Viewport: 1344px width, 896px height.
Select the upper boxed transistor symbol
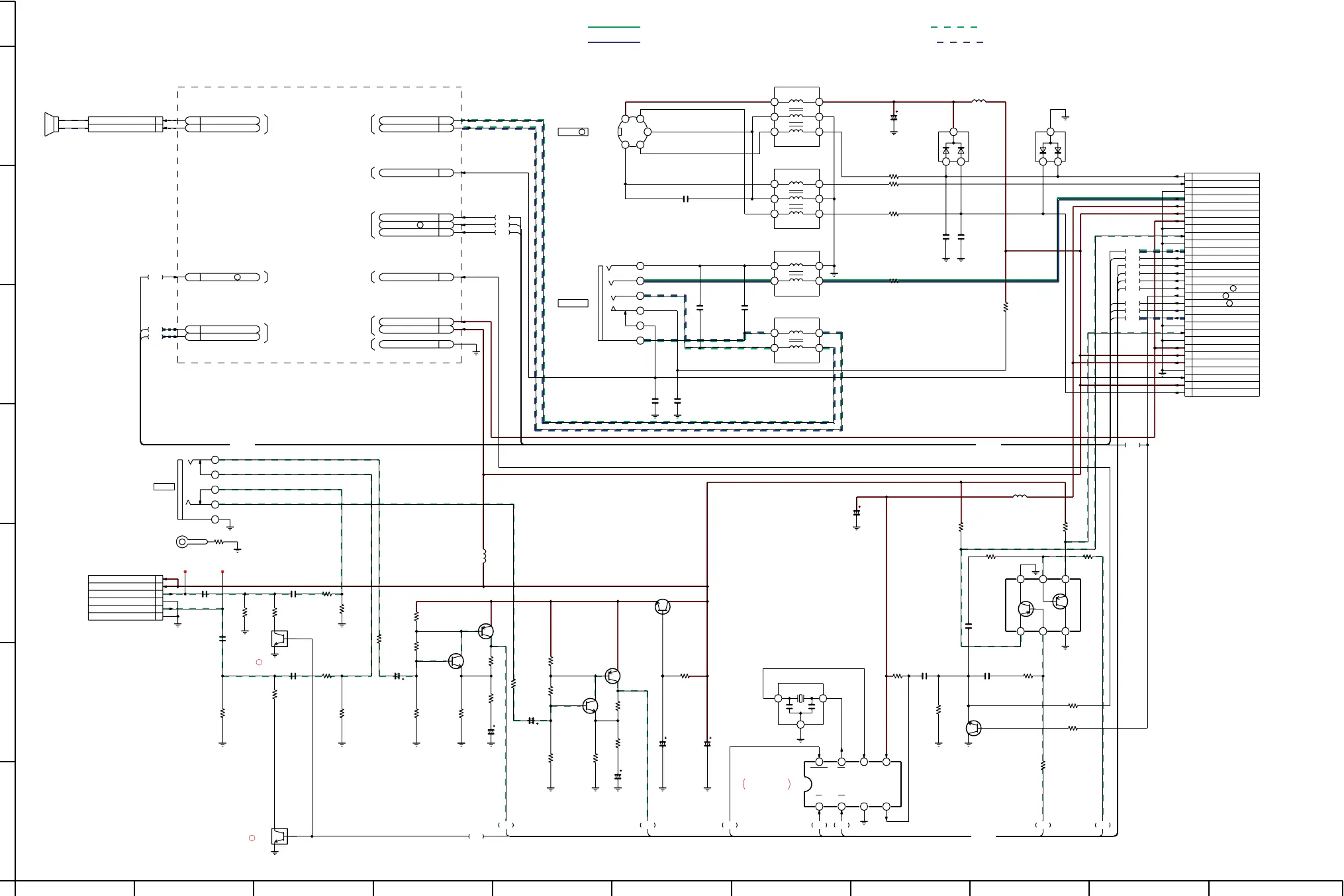coord(279,639)
